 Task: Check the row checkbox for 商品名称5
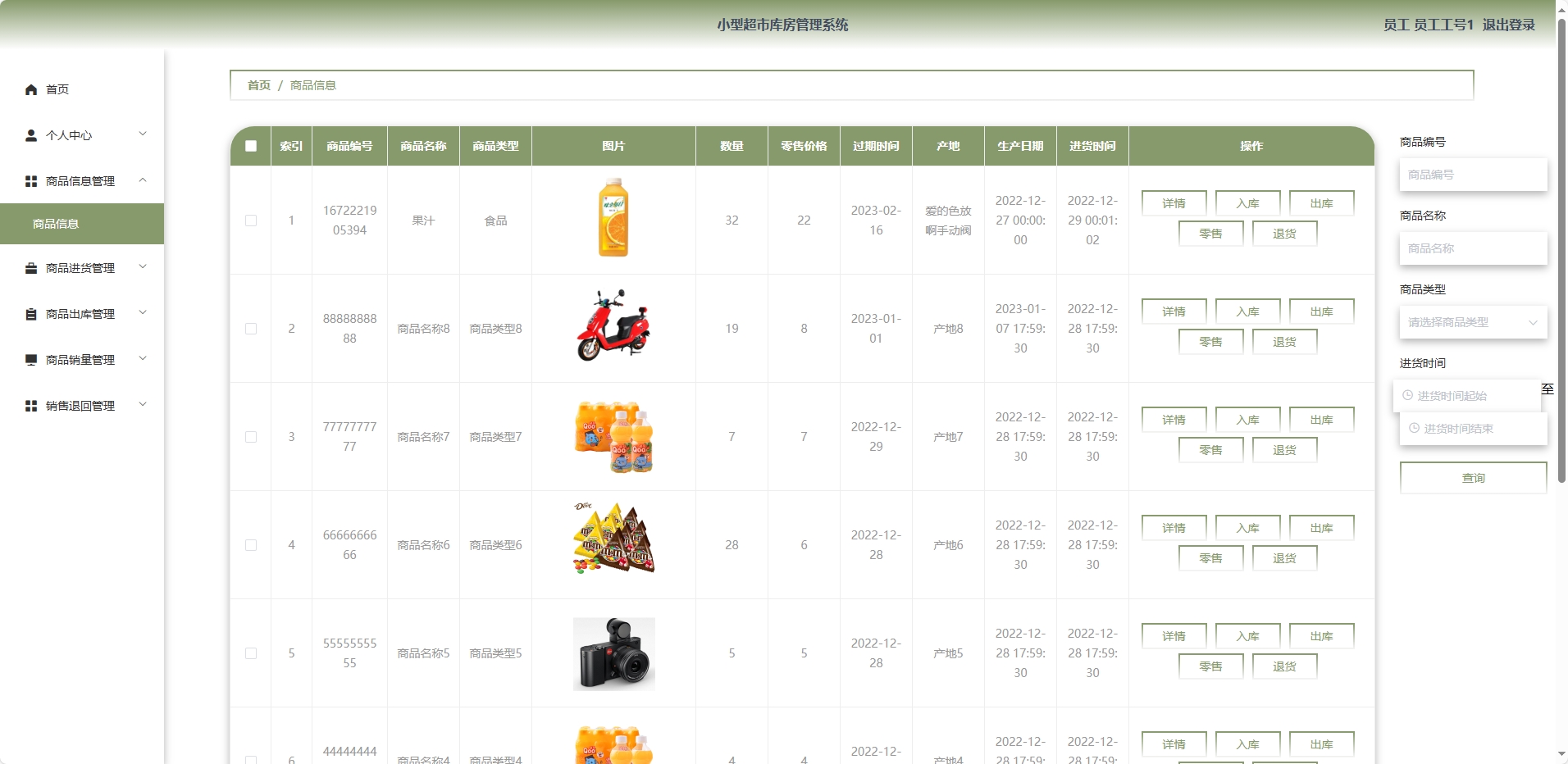pos(251,653)
